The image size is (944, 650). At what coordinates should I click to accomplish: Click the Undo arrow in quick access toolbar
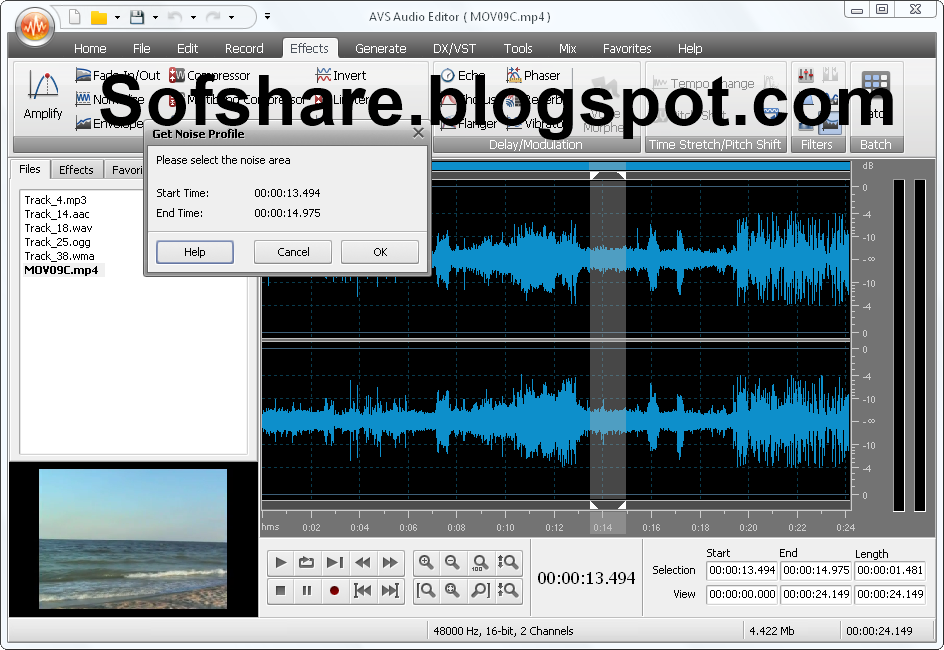coord(175,17)
